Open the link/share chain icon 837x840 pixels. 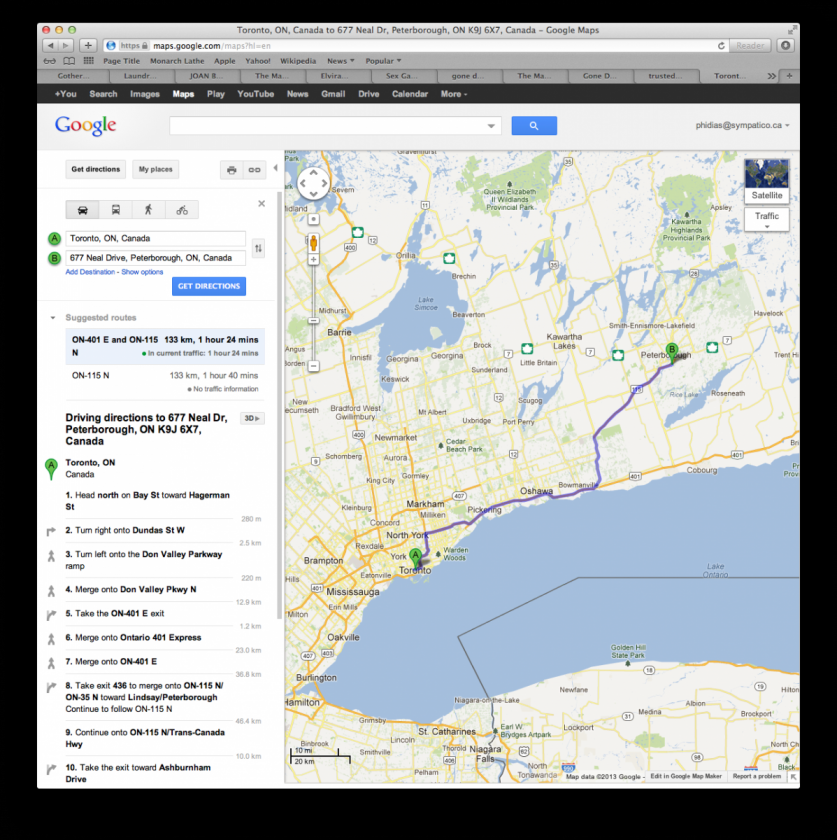254,170
